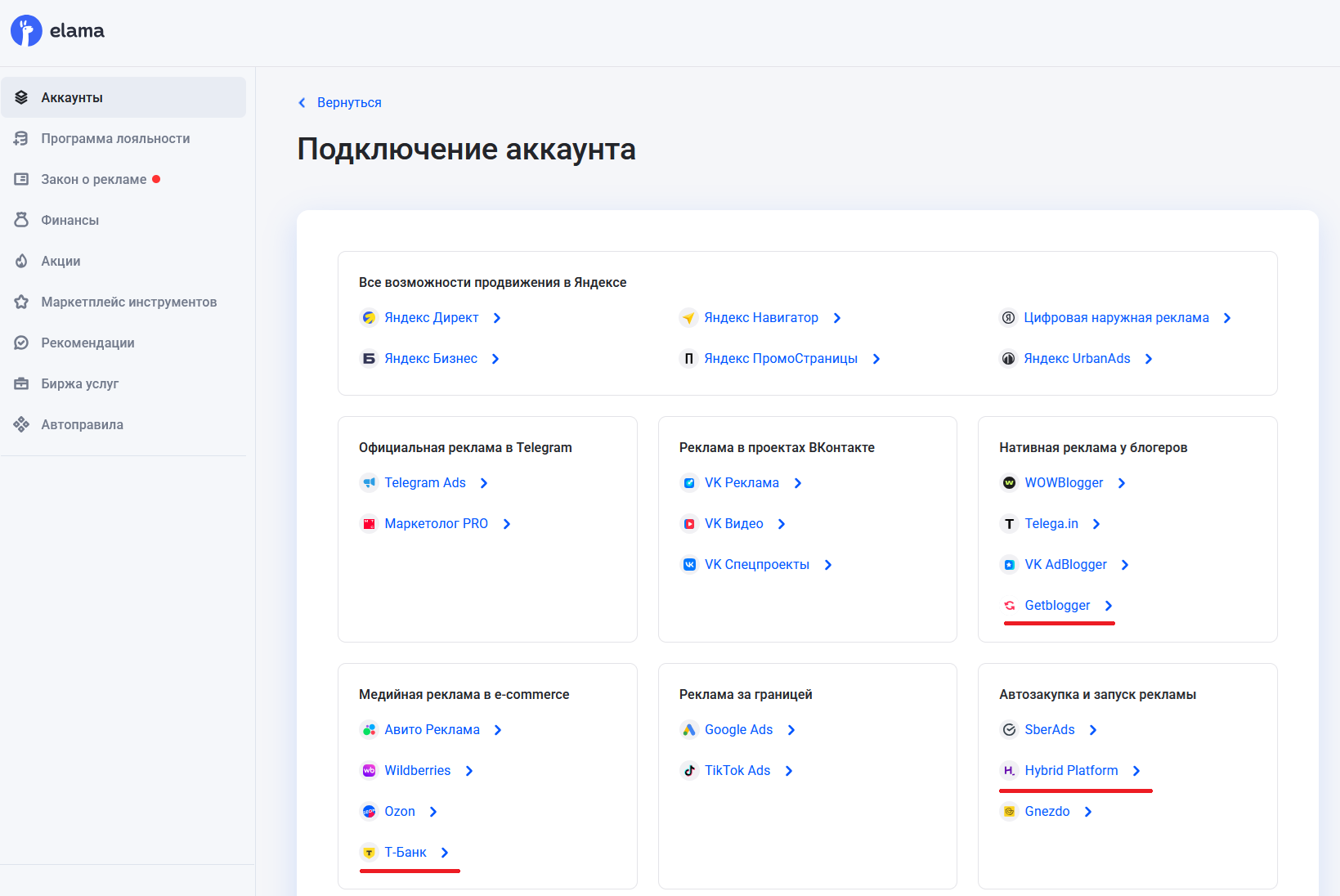Viewport: 1340px width, 896px height.
Task: Go to Финансы section
Action: tap(123, 220)
